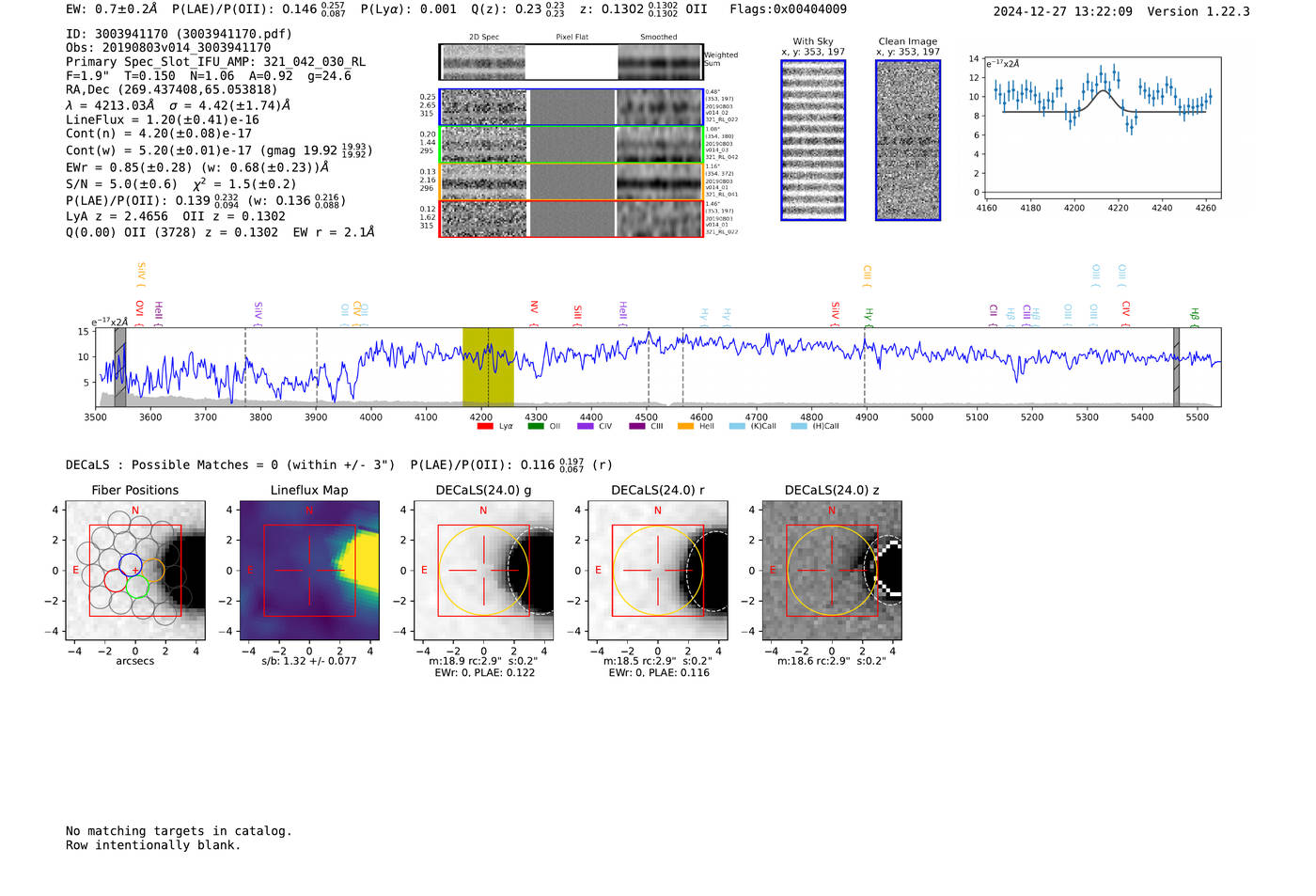The height and width of the screenshot is (896, 1316).
Task: Open the red-framed fiber 2D spec cutout
Action: [483, 218]
